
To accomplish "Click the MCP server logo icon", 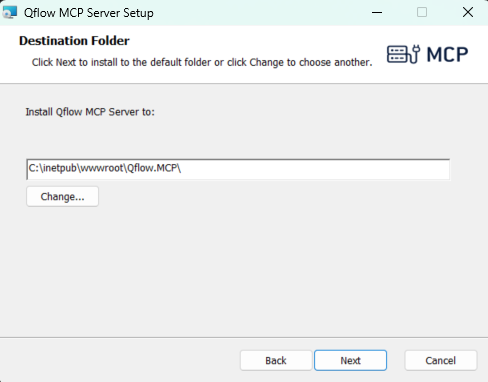I will [428, 54].
